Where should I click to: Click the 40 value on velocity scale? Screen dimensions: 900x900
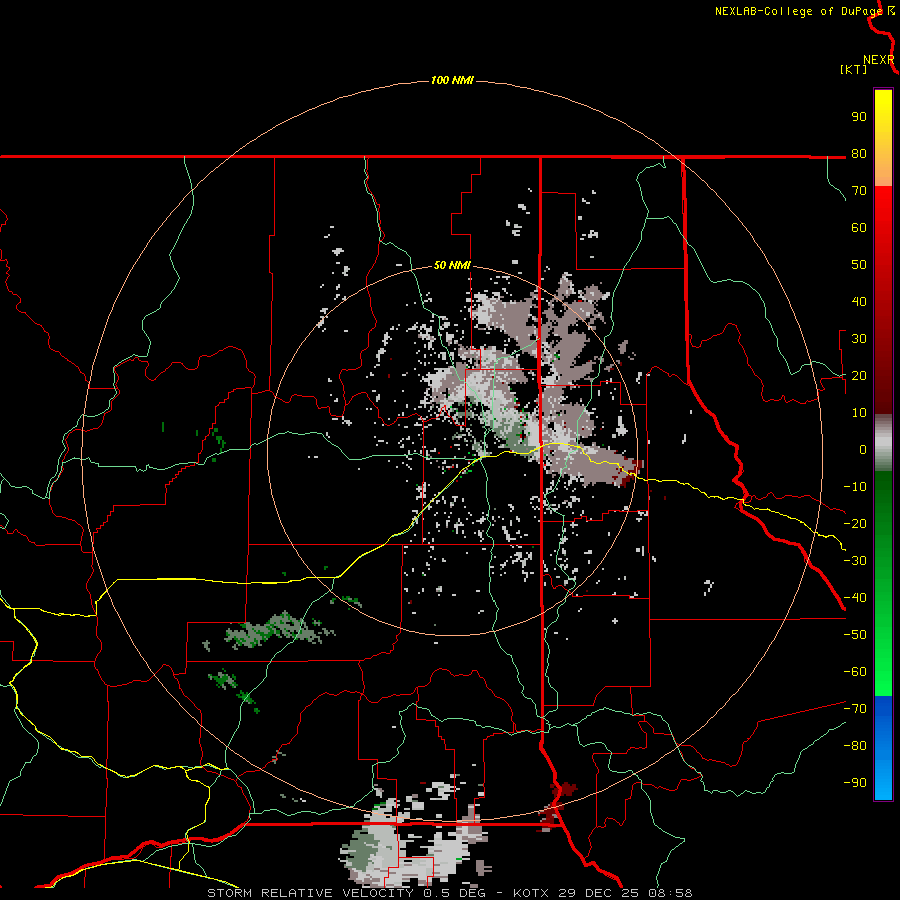[x=859, y=301]
